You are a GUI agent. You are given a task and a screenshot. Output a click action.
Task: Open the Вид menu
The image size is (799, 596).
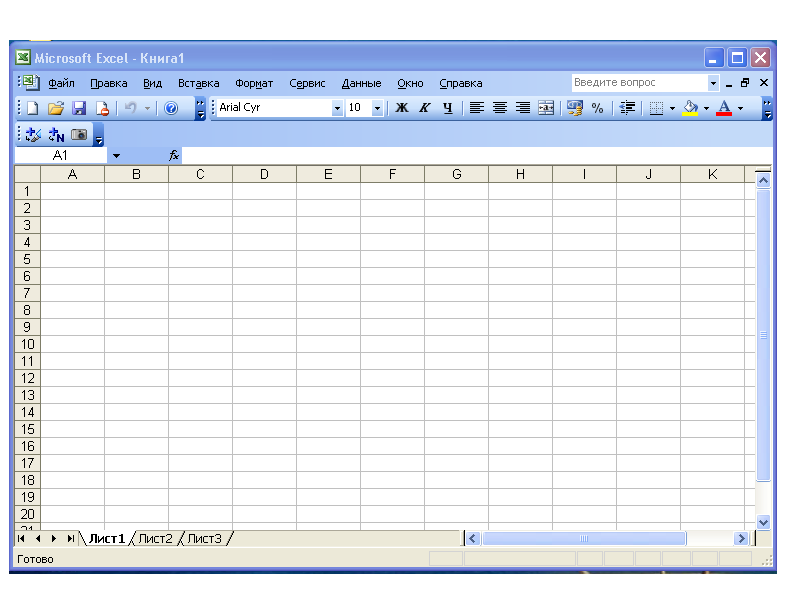coord(152,83)
